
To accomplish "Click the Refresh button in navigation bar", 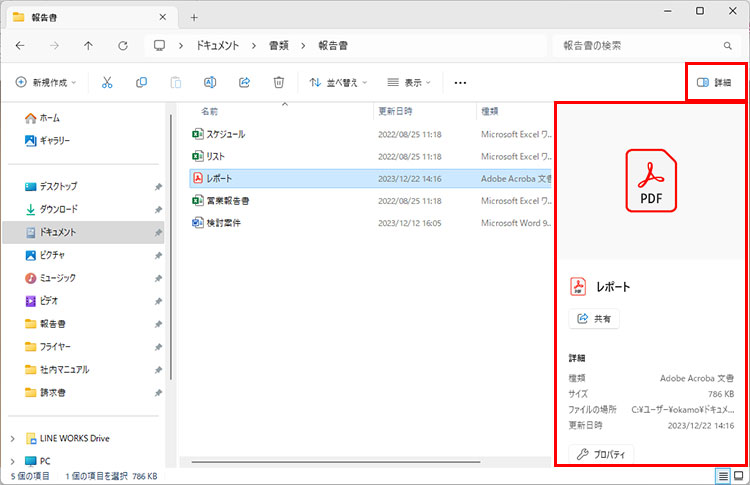I will (123, 46).
